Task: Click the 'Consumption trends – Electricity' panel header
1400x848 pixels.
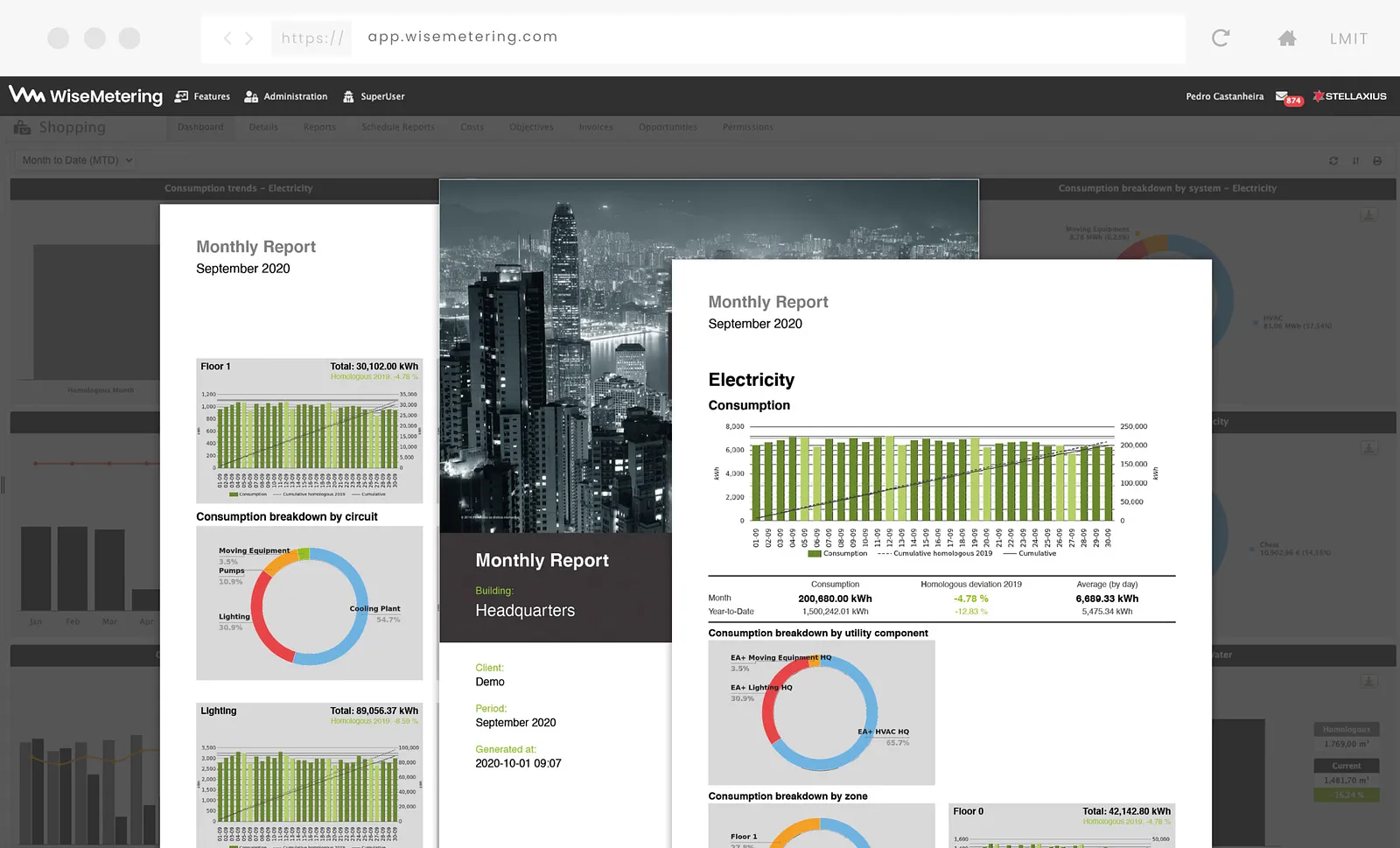Action: coord(238,188)
